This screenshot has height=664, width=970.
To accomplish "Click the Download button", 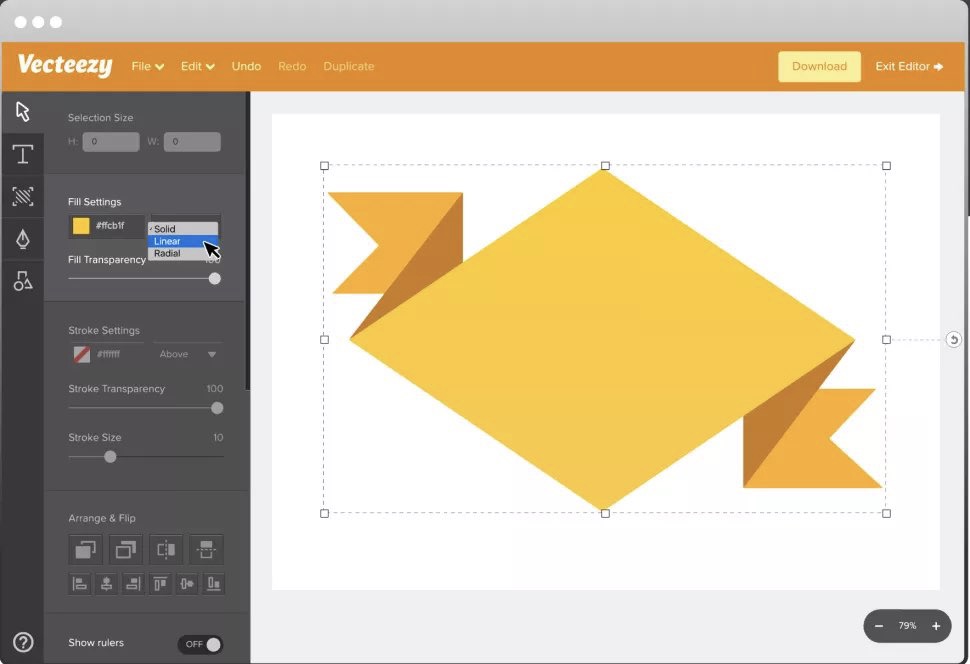I will (819, 66).
